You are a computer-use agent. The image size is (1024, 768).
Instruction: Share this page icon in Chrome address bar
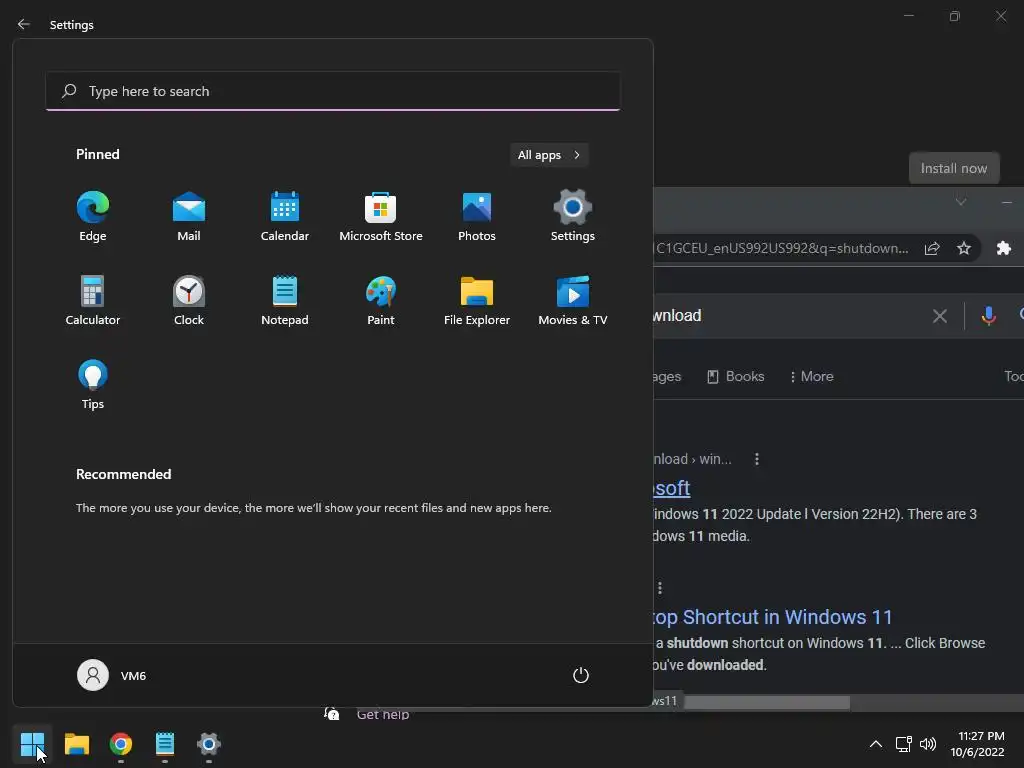(932, 248)
